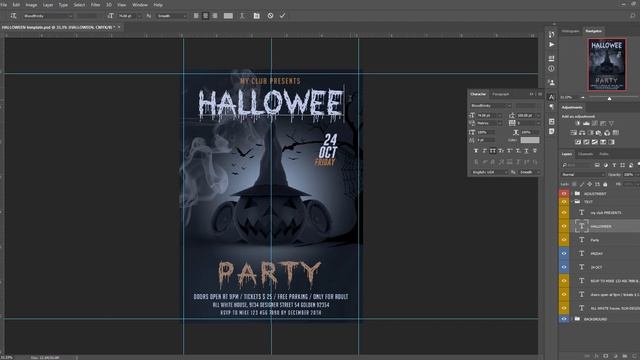The width and height of the screenshot is (640, 360).
Task: Click Navigator thumbnail preview
Action: point(607,64)
